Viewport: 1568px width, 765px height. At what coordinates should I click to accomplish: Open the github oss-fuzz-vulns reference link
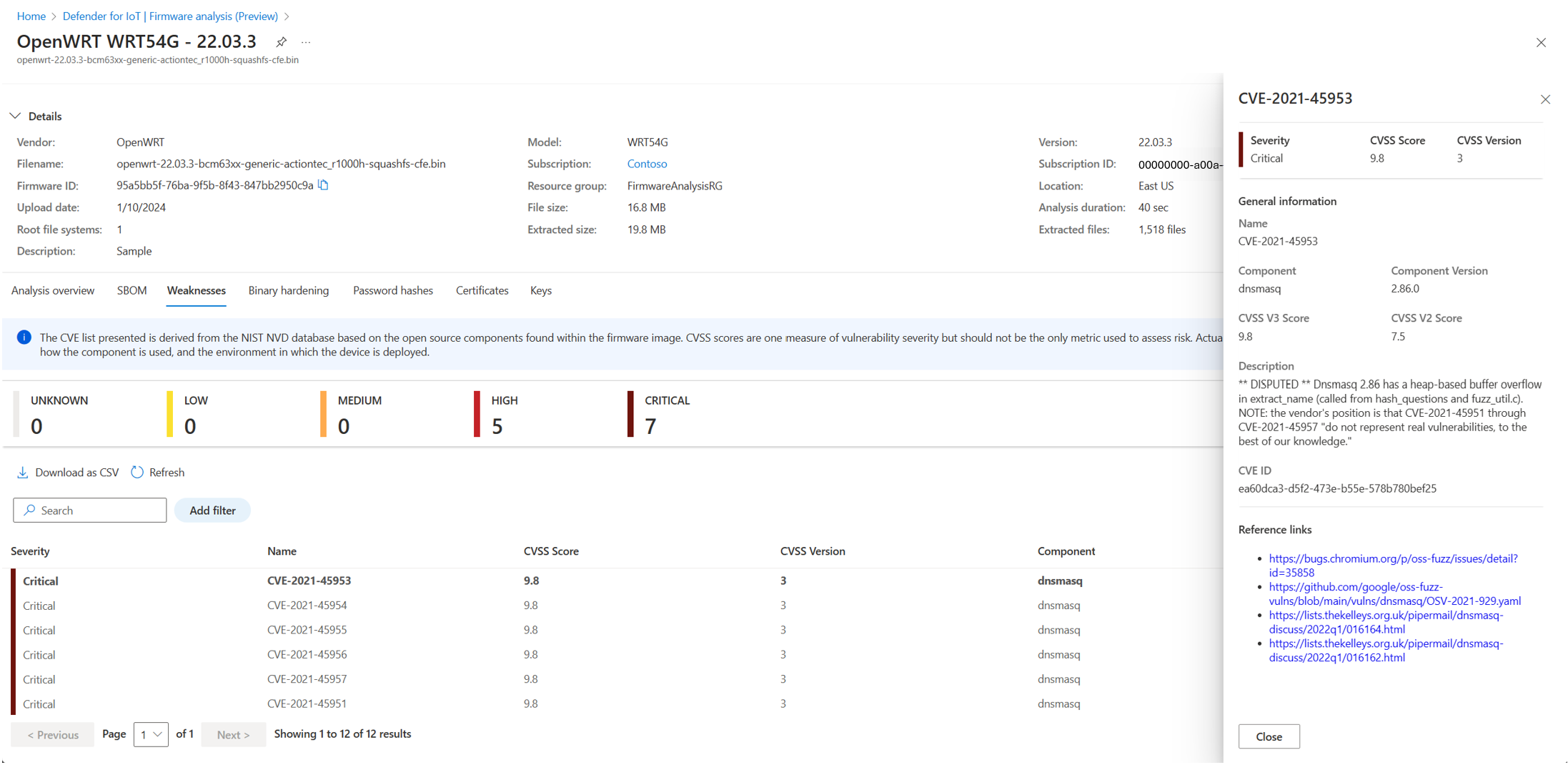[1394, 594]
